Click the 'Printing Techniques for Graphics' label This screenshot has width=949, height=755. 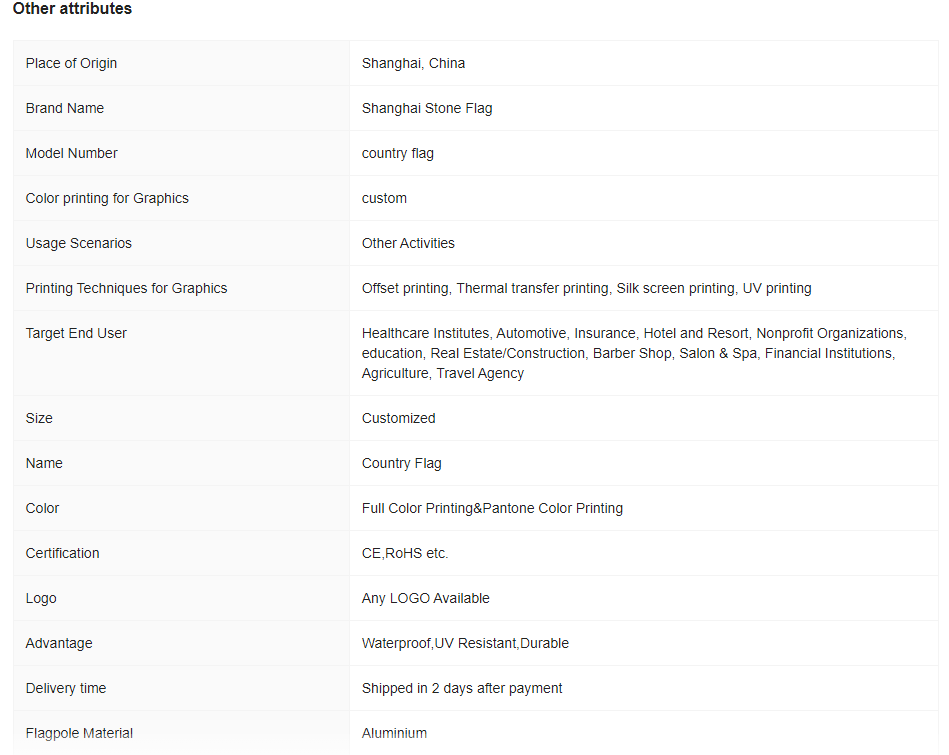(x=126, y=288)
